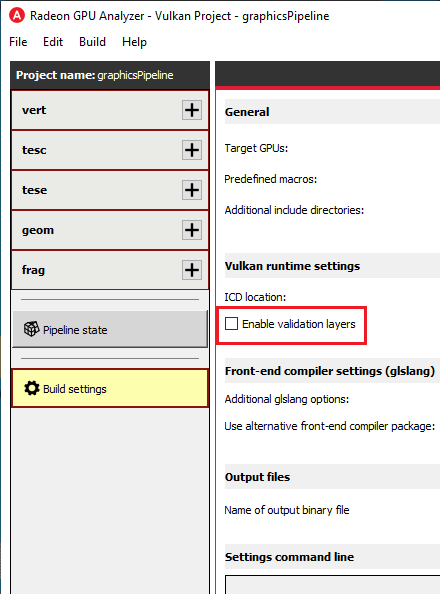Screen dimensions: 440x594
Task: Click the plus icon for tesc stage
Action: [192, 150]
